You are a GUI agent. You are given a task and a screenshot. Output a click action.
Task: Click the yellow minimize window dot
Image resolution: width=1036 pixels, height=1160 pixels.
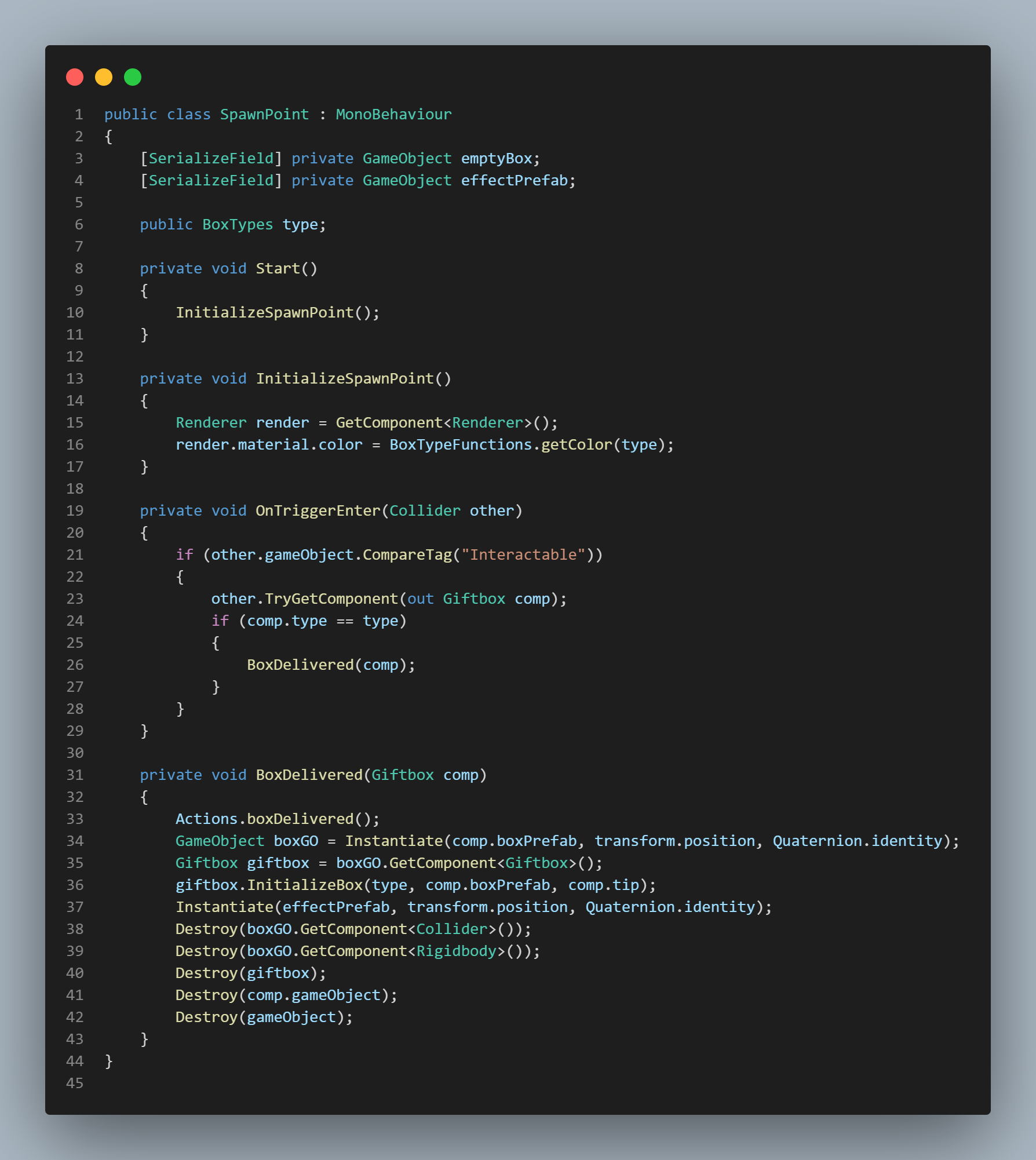104,77
